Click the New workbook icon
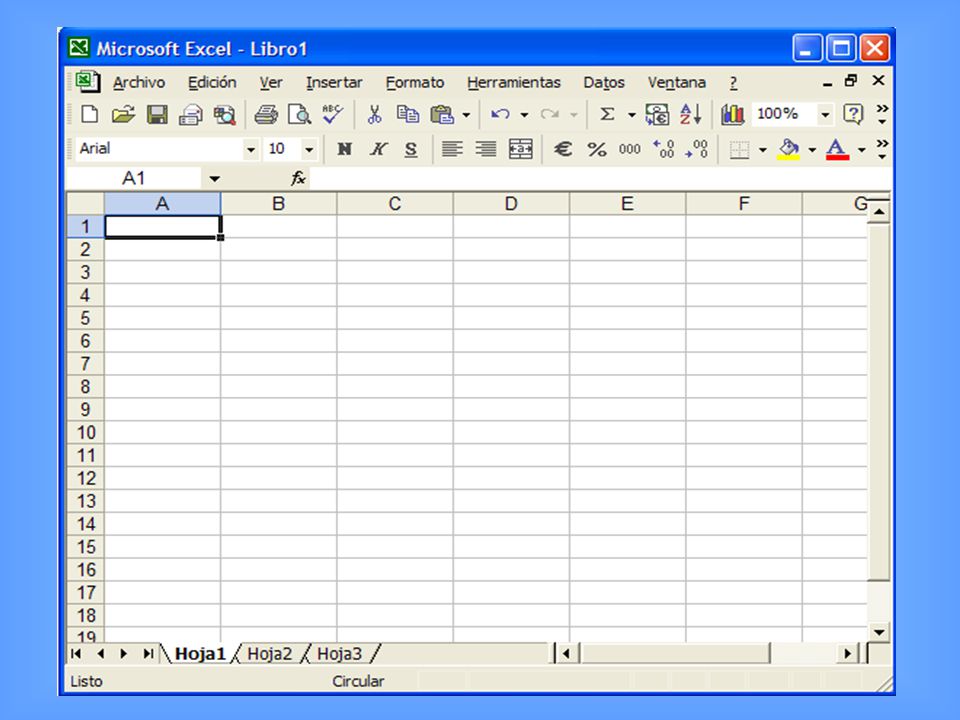 click(89, 114)
